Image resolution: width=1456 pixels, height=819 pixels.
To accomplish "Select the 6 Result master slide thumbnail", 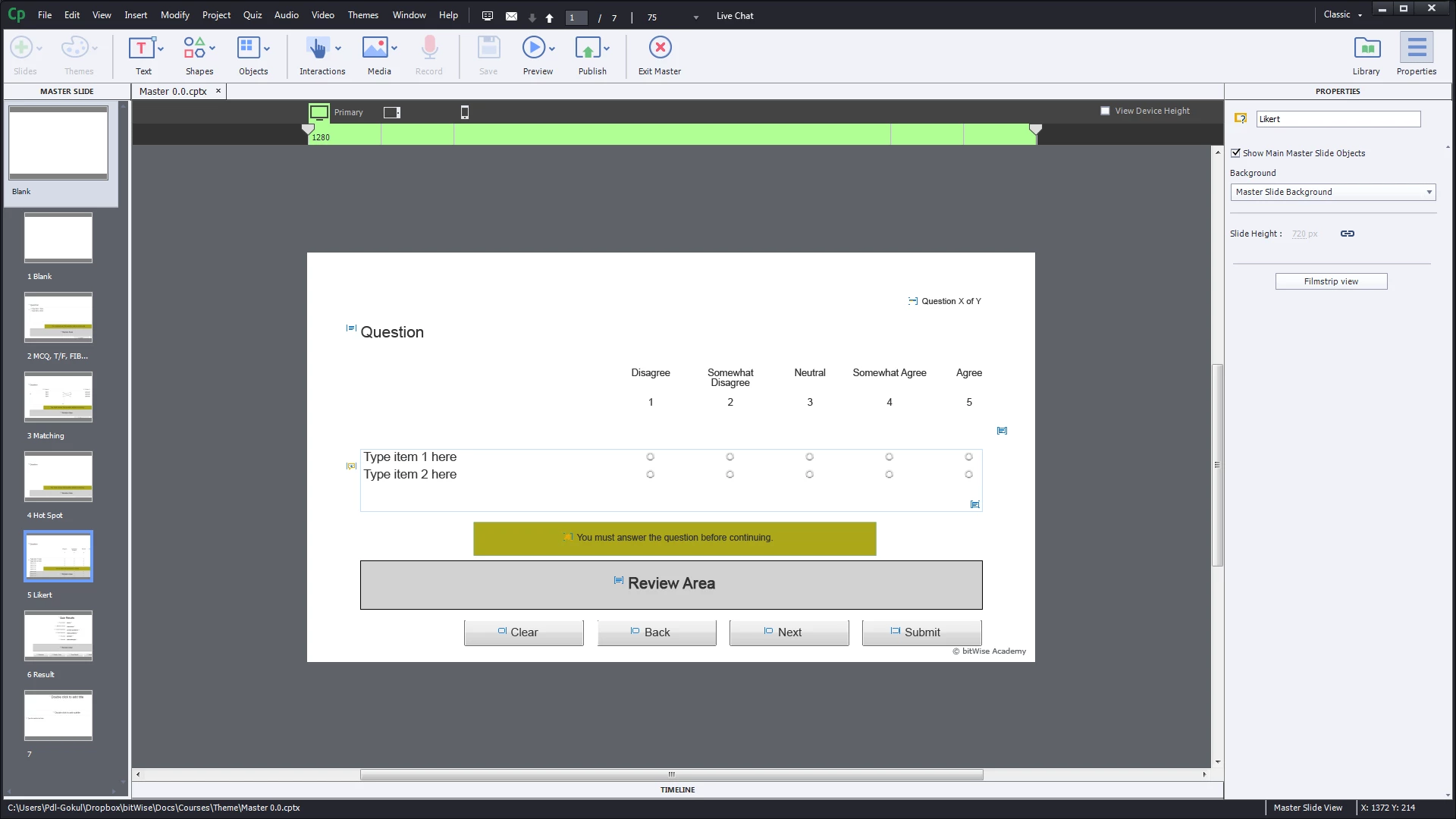I will pyautogui.click(x=58, y=635).
